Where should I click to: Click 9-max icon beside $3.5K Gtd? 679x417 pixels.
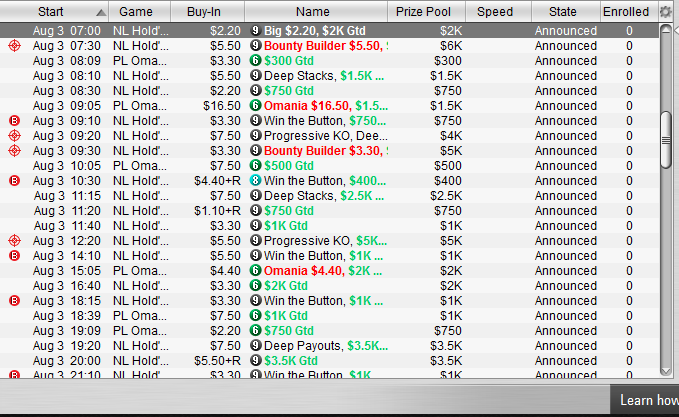pos(255,360)
